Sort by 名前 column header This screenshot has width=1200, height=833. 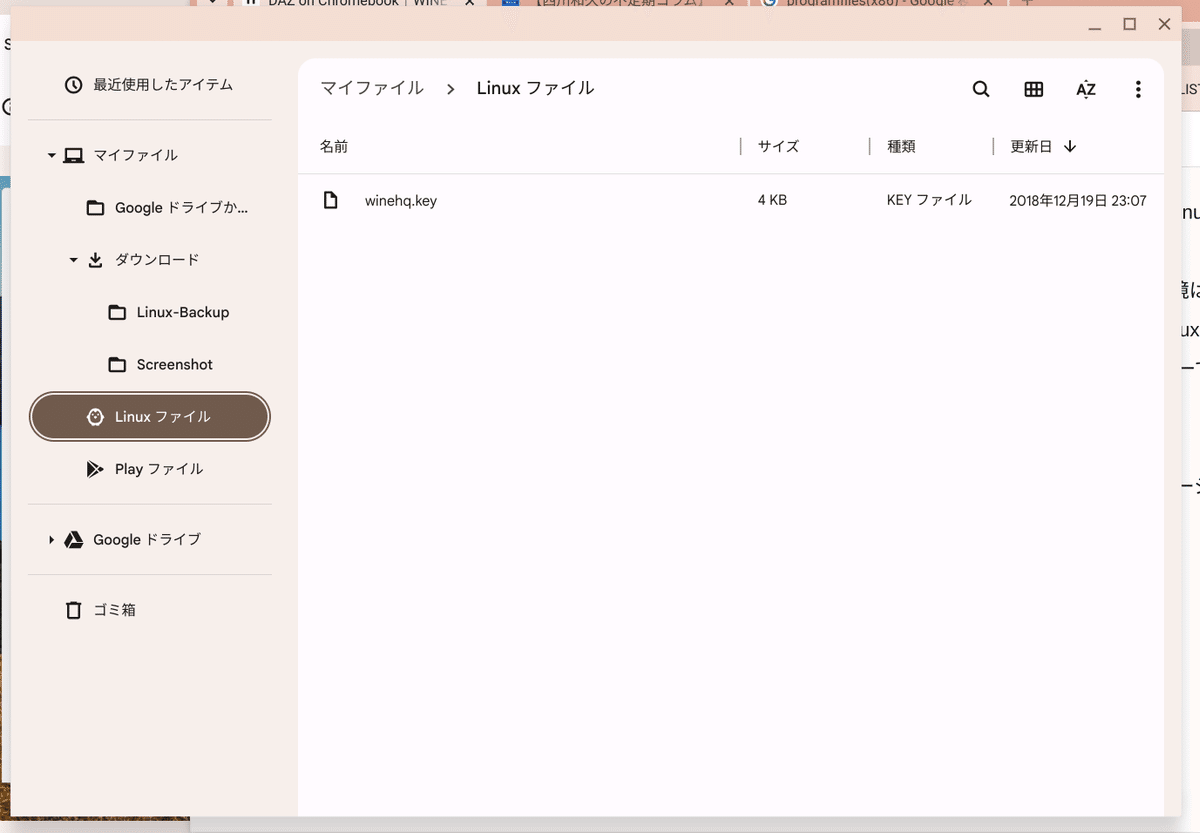334,146
